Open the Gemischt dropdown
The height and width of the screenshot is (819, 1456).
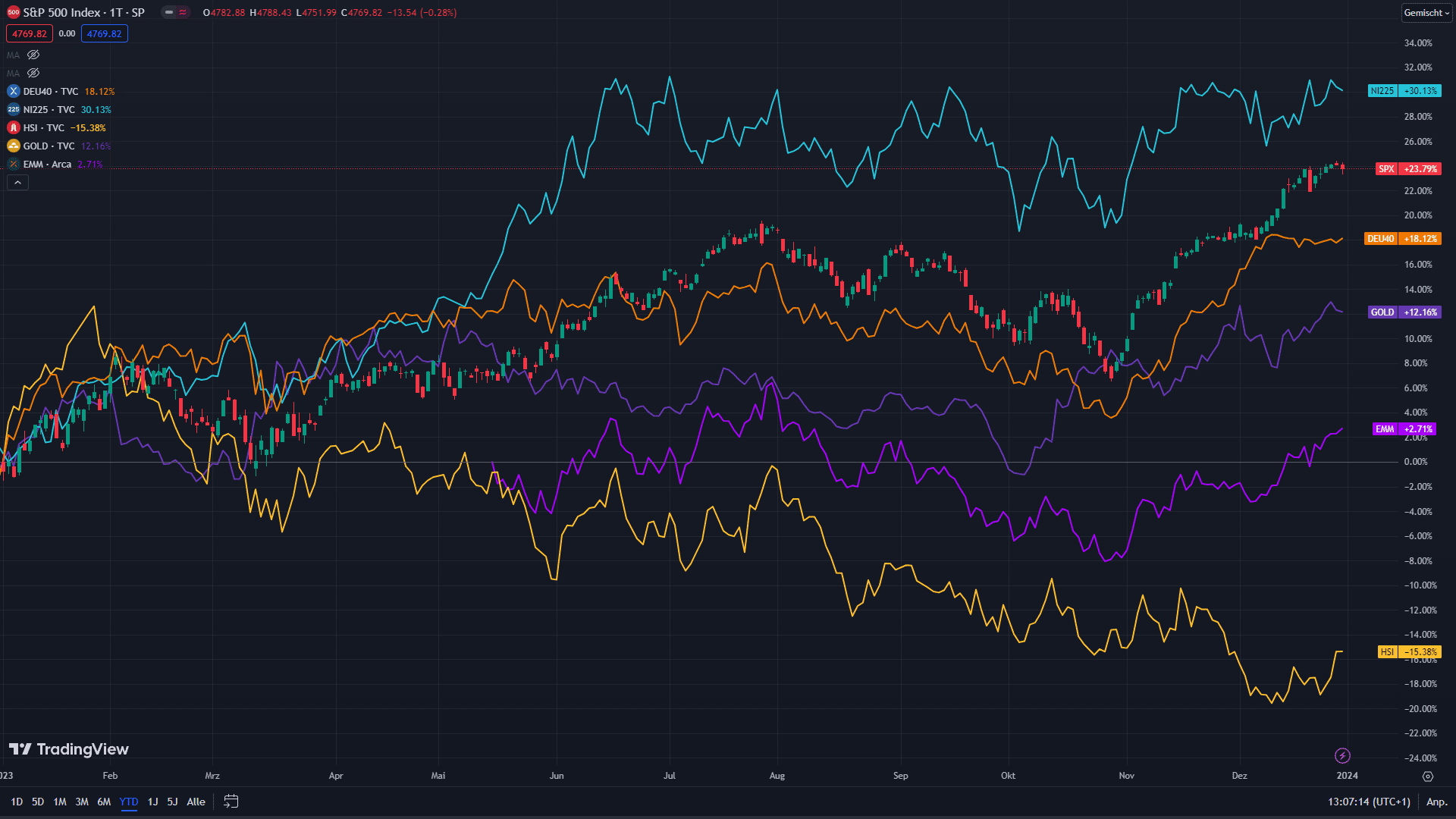1426,12
